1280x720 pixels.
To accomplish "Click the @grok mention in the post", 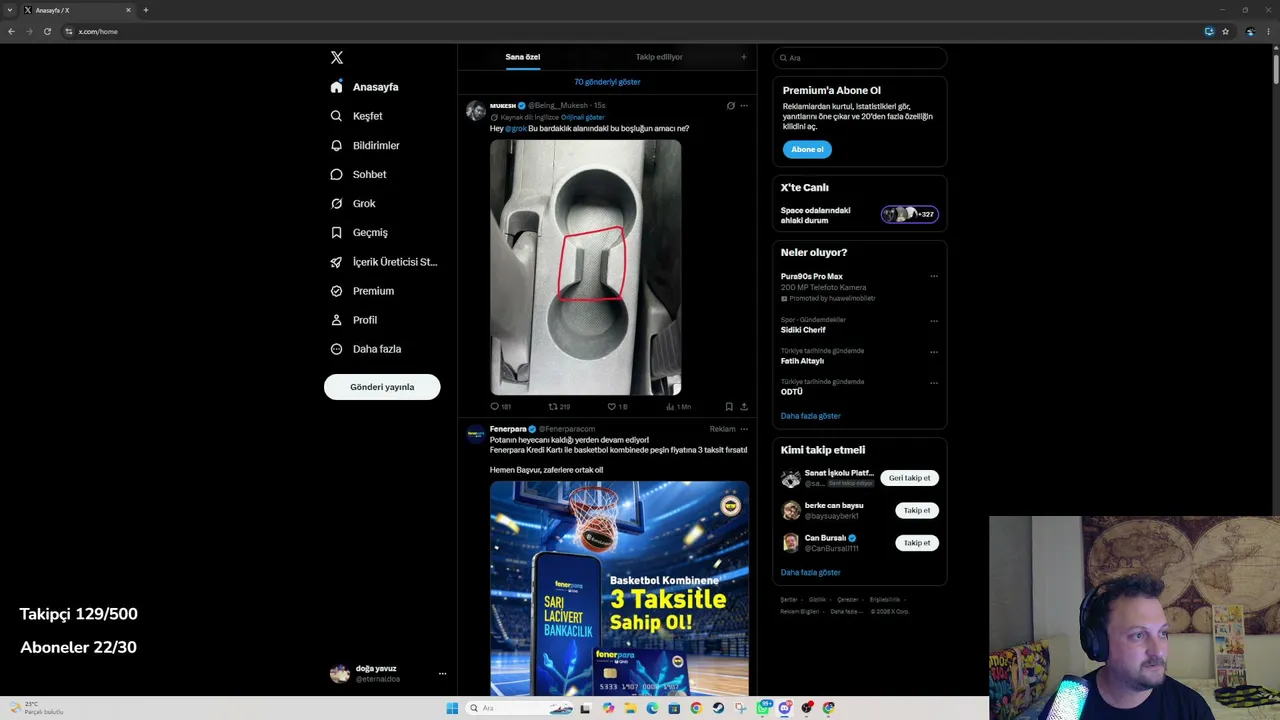I will coord(516,128).
